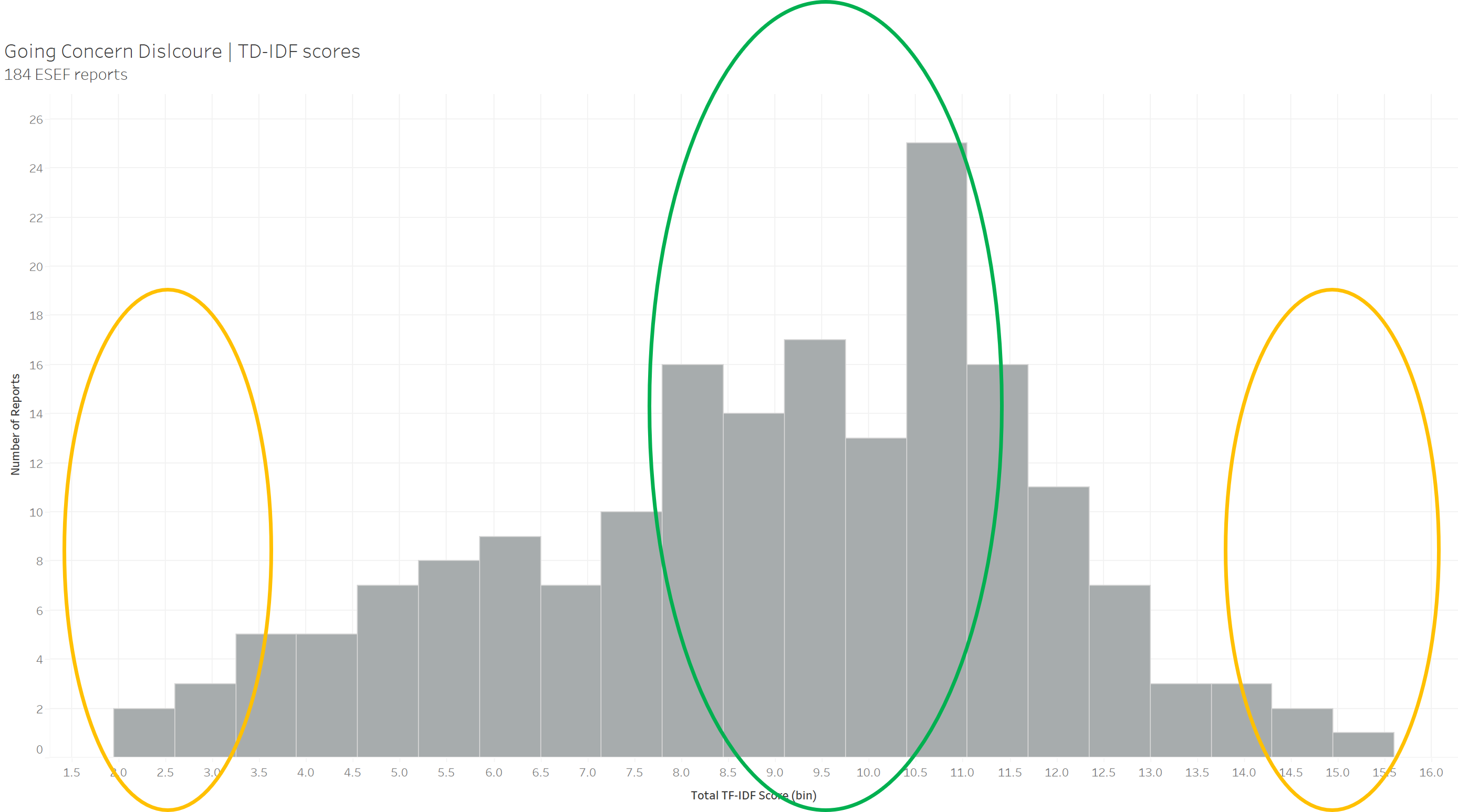Image resolution: width=1458 pixels, height=812 pixels.
Task: Select the histogram bar with 11 reports
Action: click(1058, 622)
